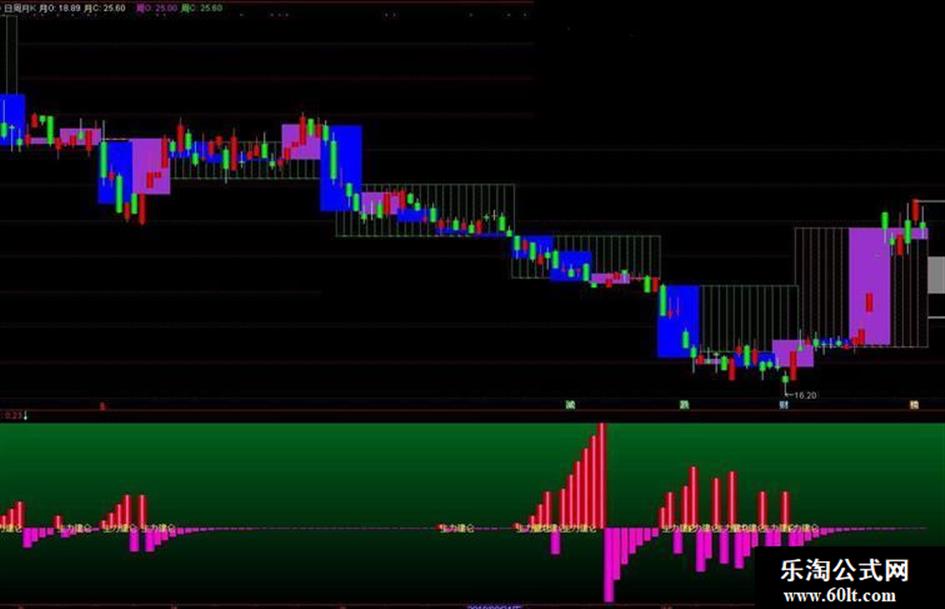Click the deepest magenta bar in the histogram
This screenshot has width=945, height=609.
tap(608, 565)
